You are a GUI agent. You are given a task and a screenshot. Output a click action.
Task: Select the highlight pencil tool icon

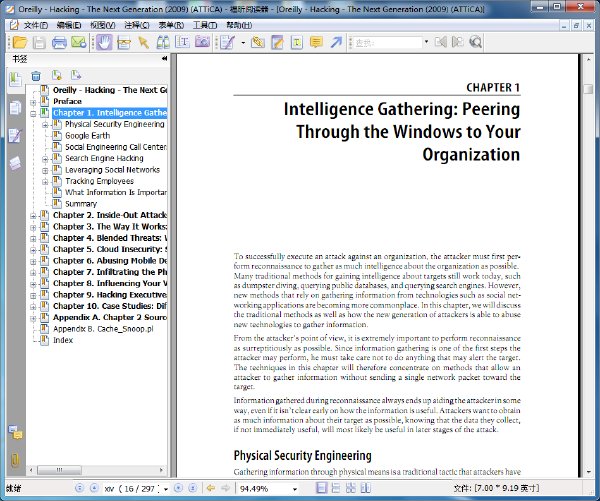[277, 42]
